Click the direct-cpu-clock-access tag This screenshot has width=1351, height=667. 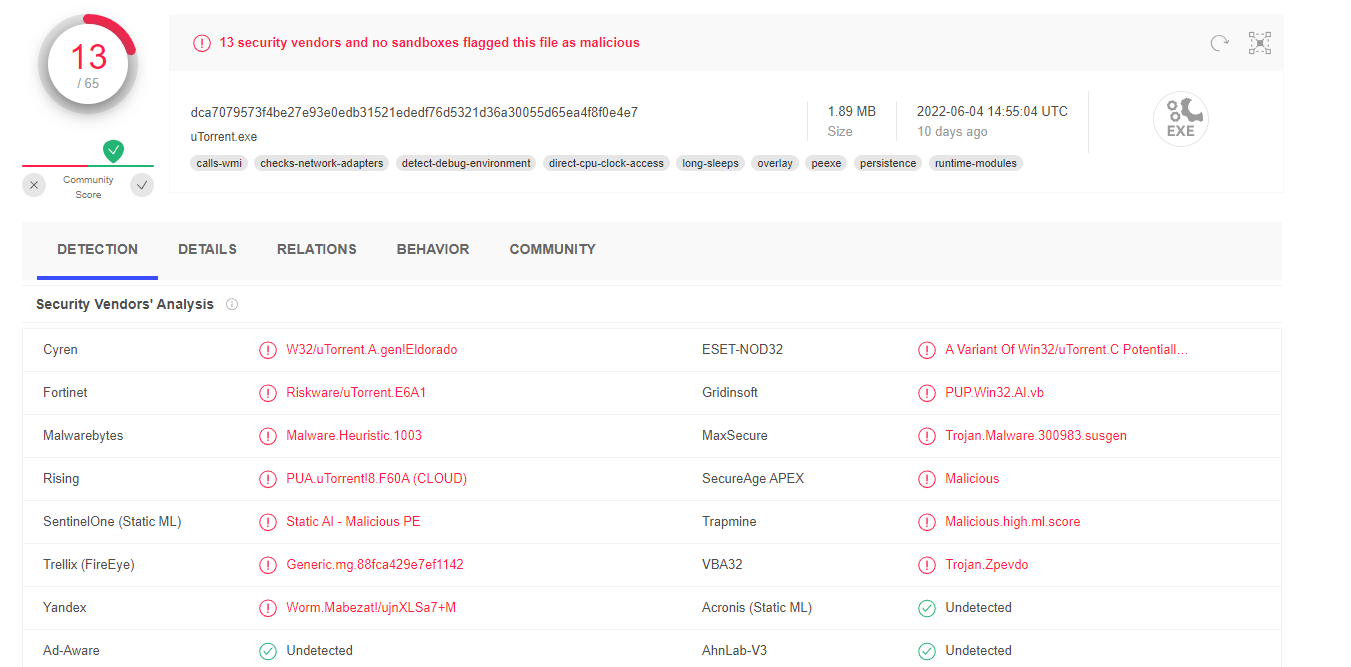click(607, 163)
